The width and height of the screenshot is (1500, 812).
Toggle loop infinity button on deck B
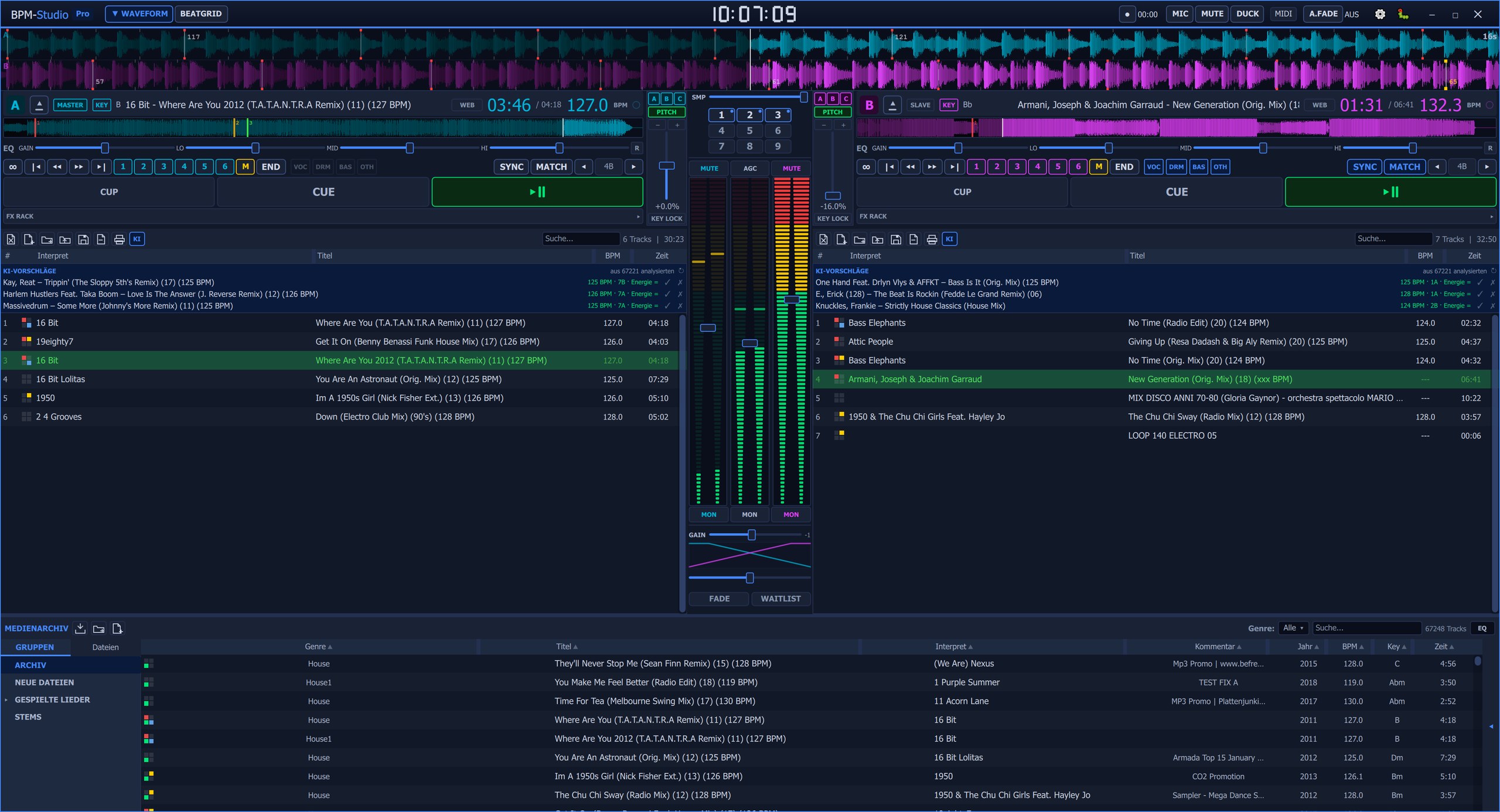click(x=866, y=167)
